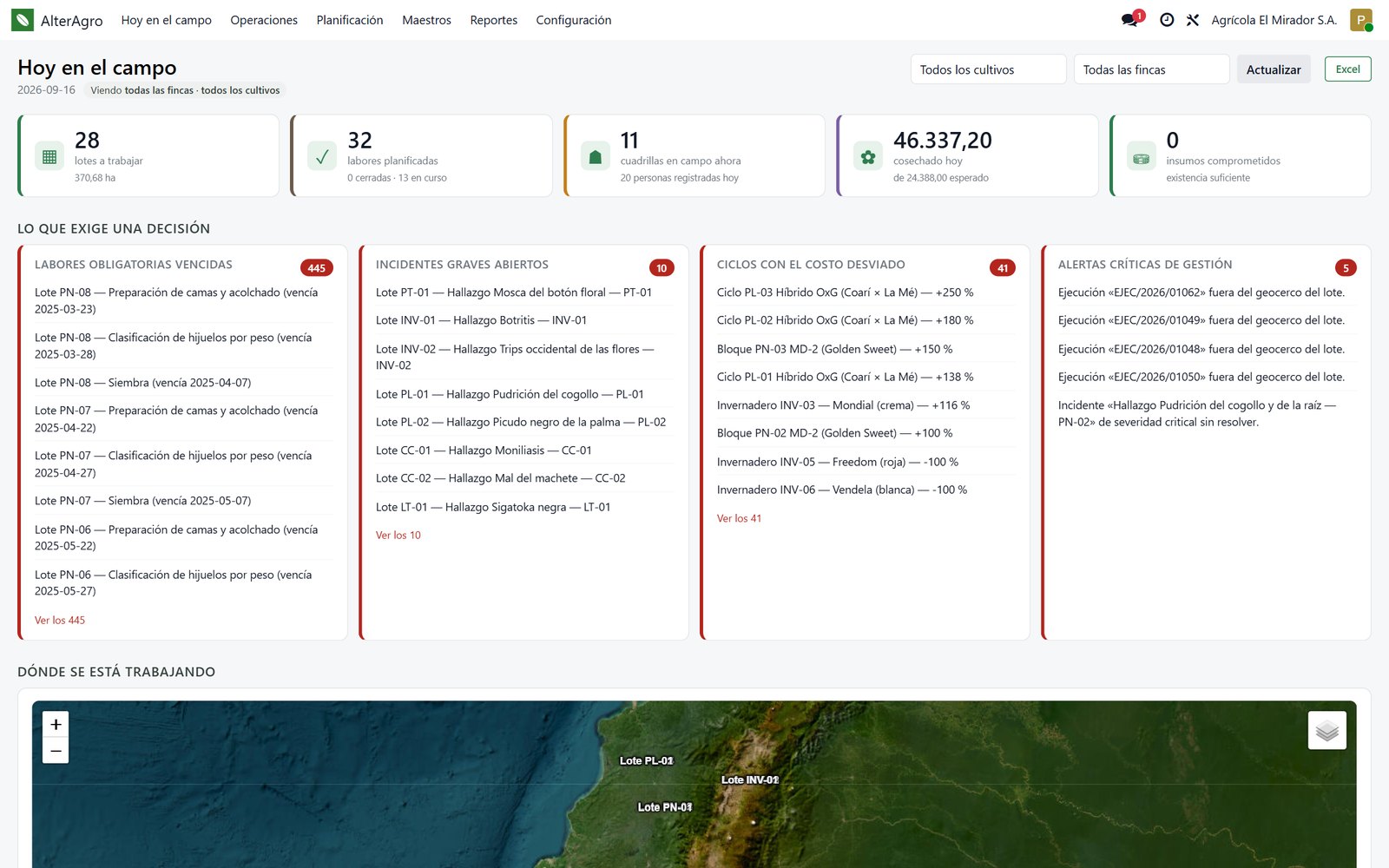This screenshot has height=868, width=1389.
Task: Open the Todas las fincas dropdown
Action: [x=1151, y=69]
